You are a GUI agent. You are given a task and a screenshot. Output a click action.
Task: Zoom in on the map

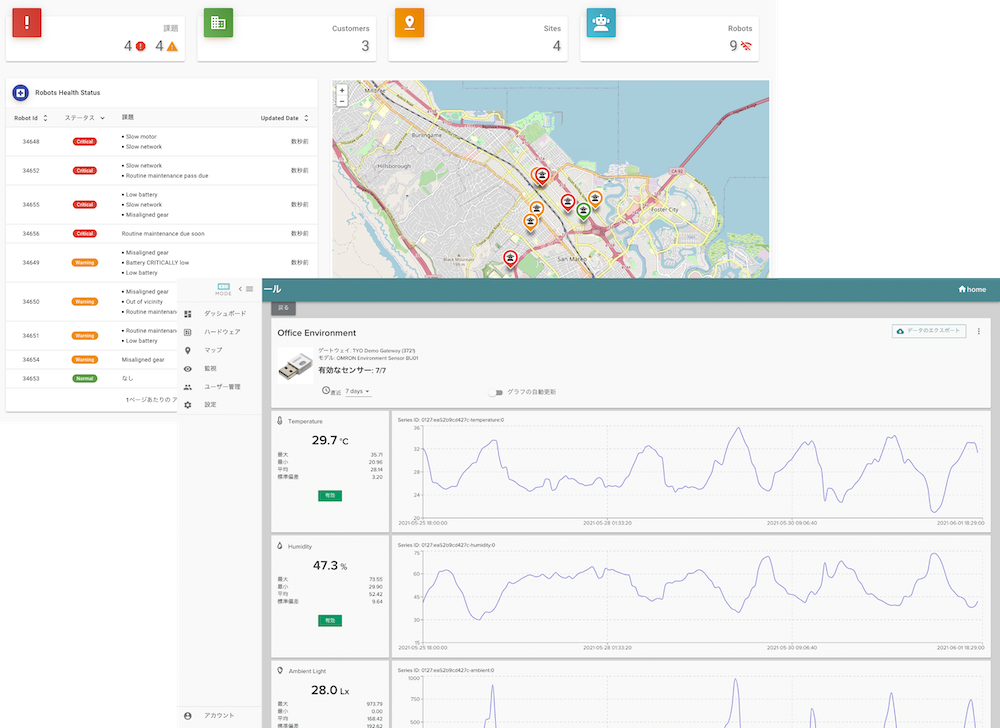tap(342, 91)
